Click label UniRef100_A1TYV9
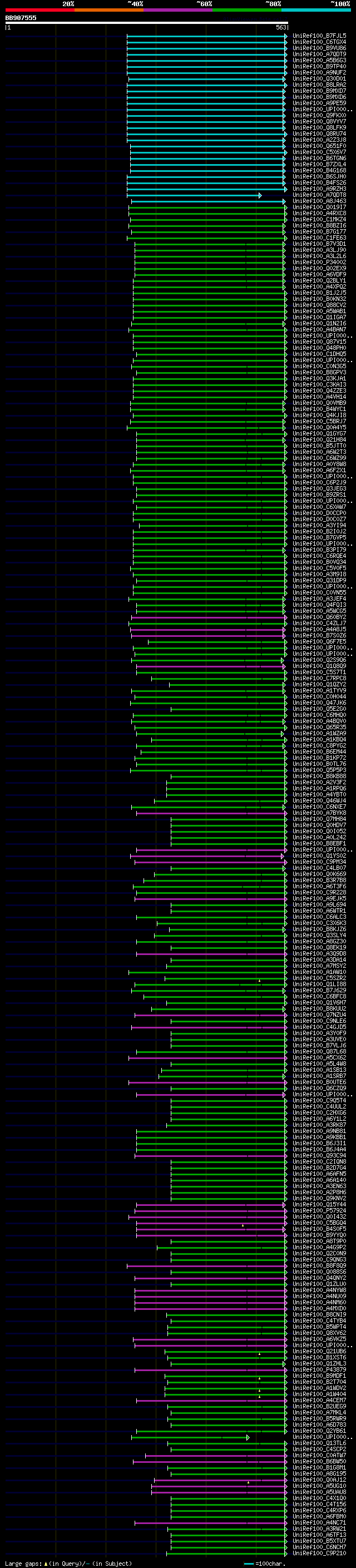This screenshot has height=1568, width=356. tap(319, 691)
